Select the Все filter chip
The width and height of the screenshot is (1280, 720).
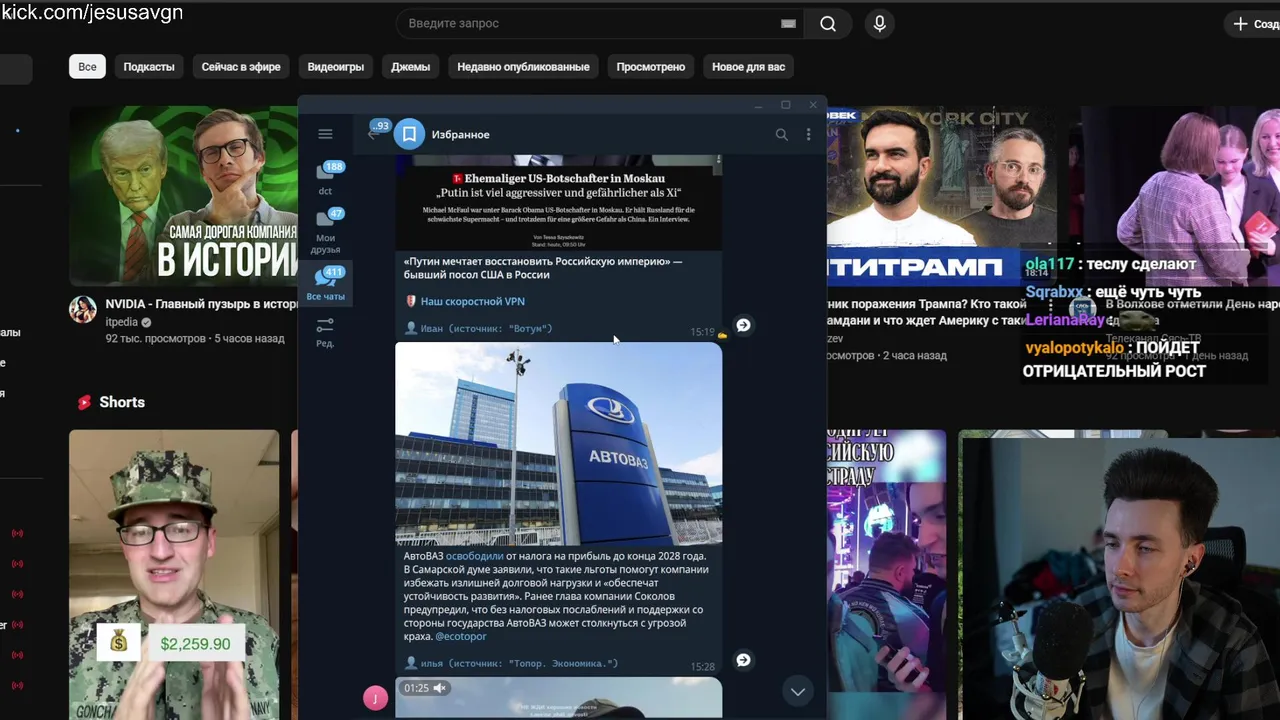pos(87,67)
